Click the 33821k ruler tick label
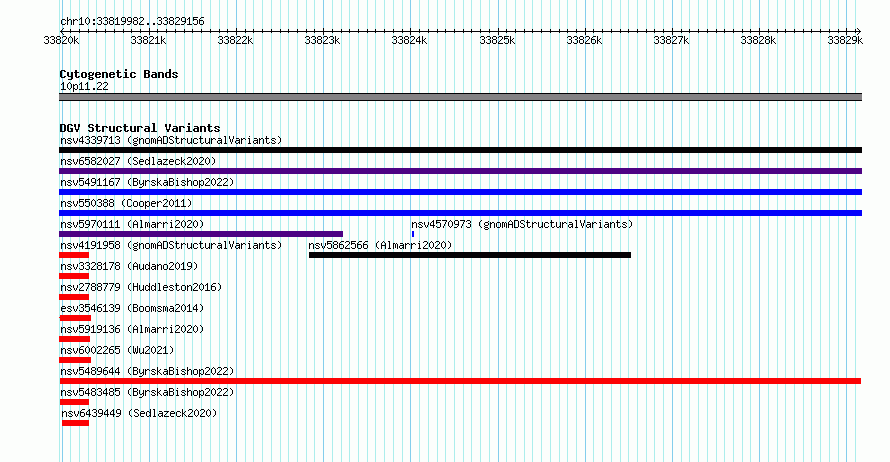This screenshot has height=462, width=890. (148, 40)
